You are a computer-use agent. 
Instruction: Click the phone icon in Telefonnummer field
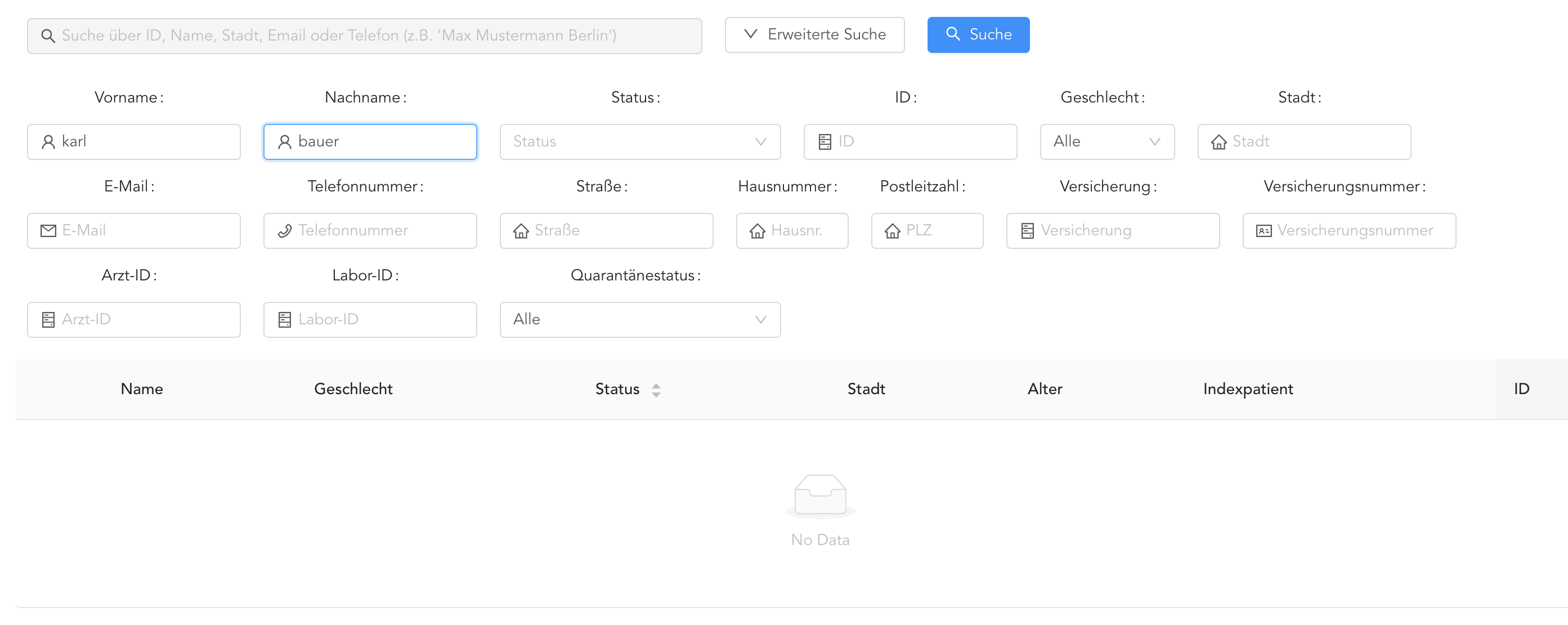pyautogui.click(x=284, y=231)
